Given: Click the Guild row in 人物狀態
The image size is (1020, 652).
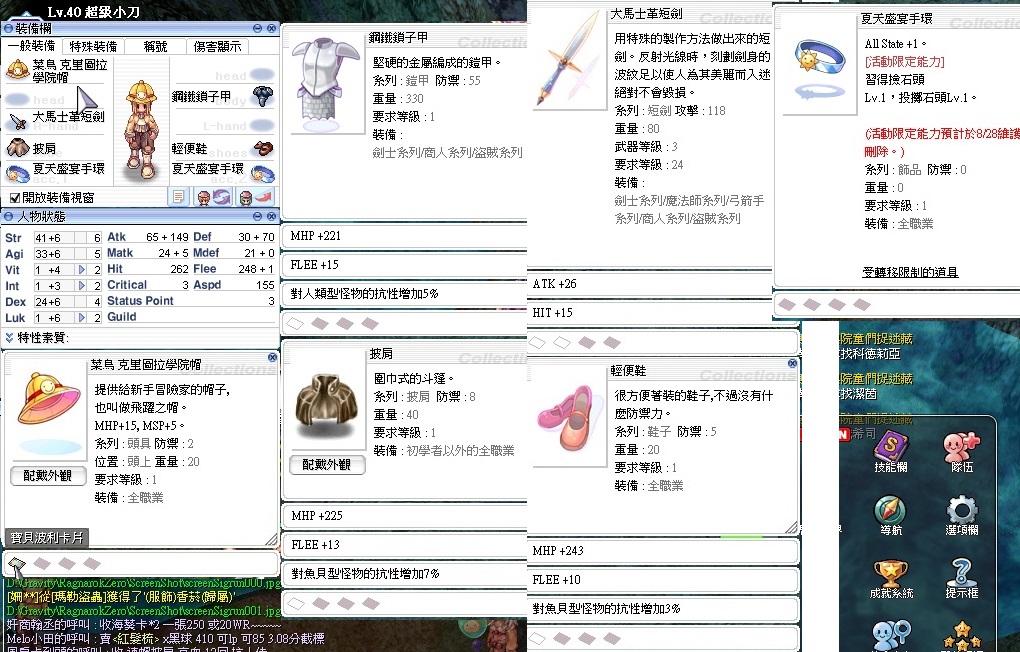Looking at the screenshot, I should pos(191,317).
